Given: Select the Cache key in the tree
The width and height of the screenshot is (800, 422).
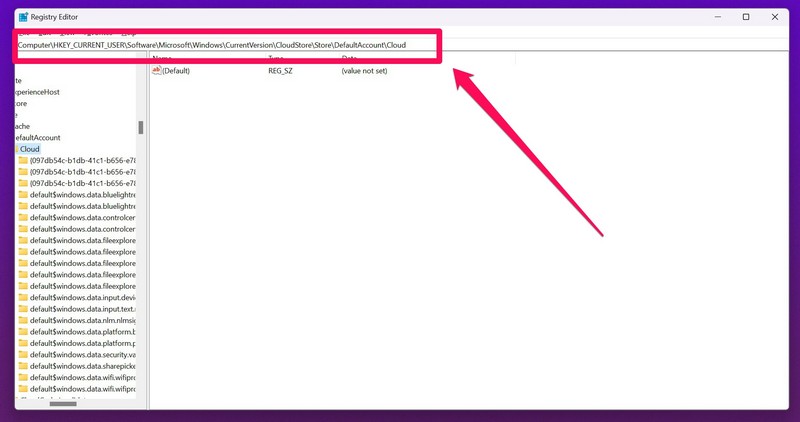Looking at the screenshot, I should pos(23,126).
